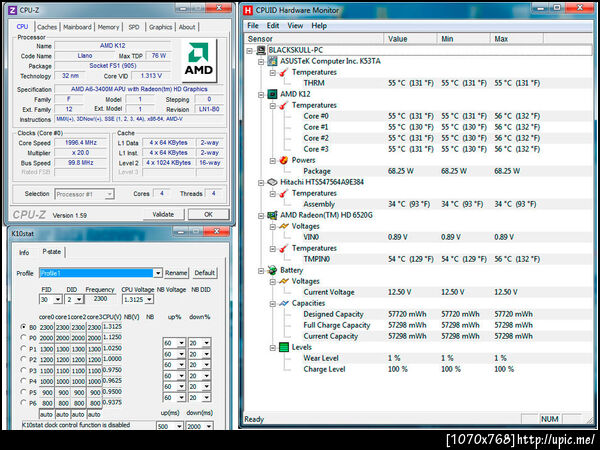The image size is (600, 450).
Task: Switch to the Memory tab
Action: coord(108,27)
